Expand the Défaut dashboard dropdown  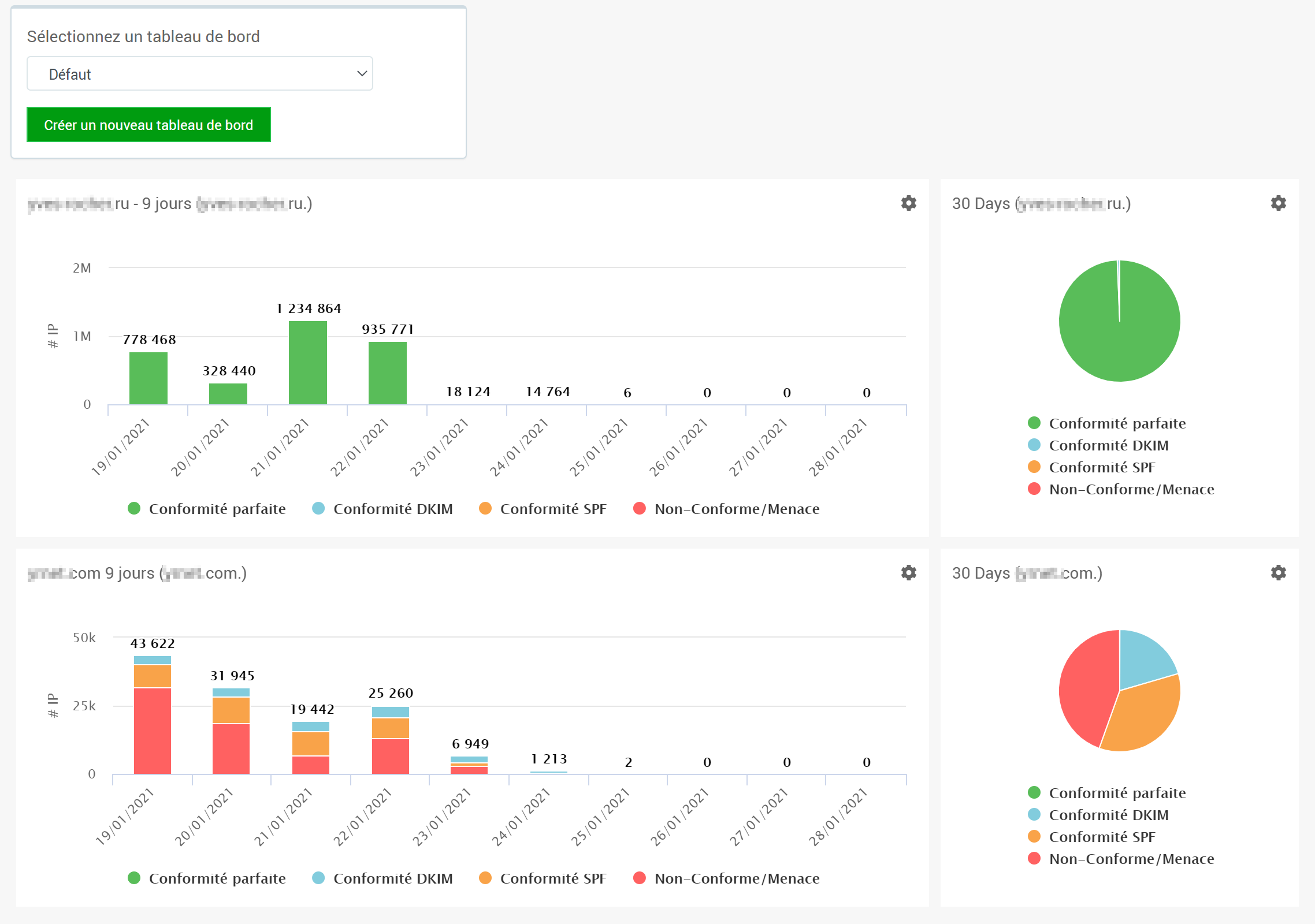tap(199, 74)
